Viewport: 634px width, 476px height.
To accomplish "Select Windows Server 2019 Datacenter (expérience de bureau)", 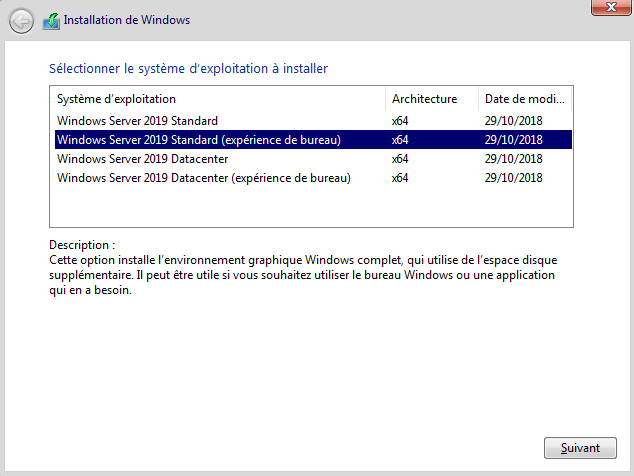I will [204, 178].
